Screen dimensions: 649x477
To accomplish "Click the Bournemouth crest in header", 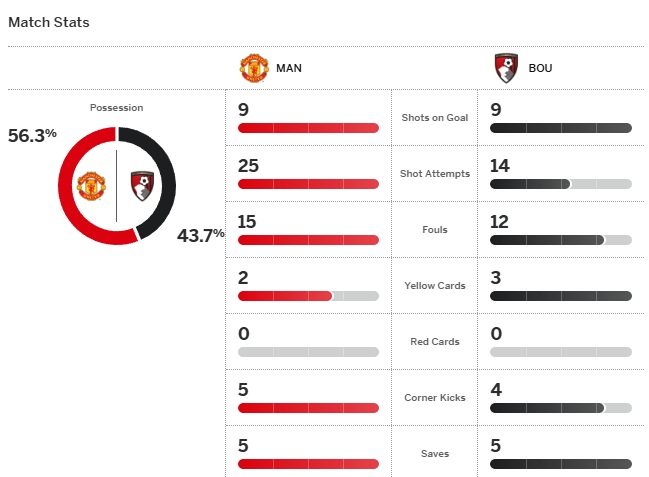I will [x=507, y=69].
